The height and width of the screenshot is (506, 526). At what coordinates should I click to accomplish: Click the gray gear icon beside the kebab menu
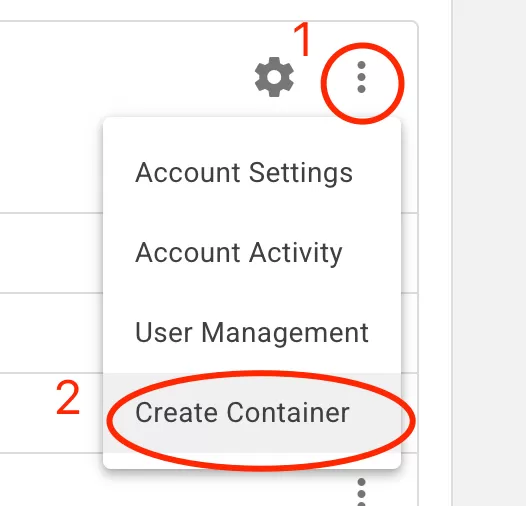pos(274,77)
